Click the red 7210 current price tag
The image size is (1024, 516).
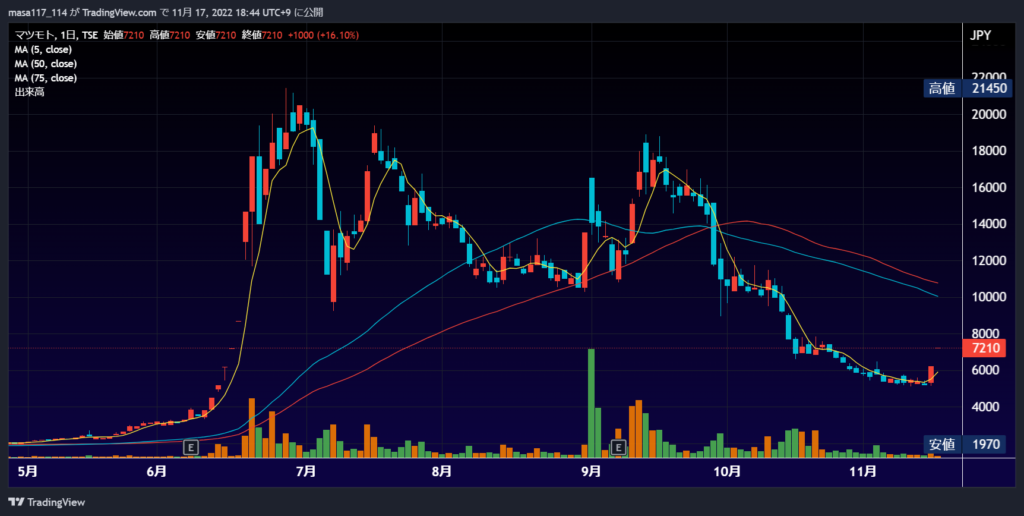985,348
